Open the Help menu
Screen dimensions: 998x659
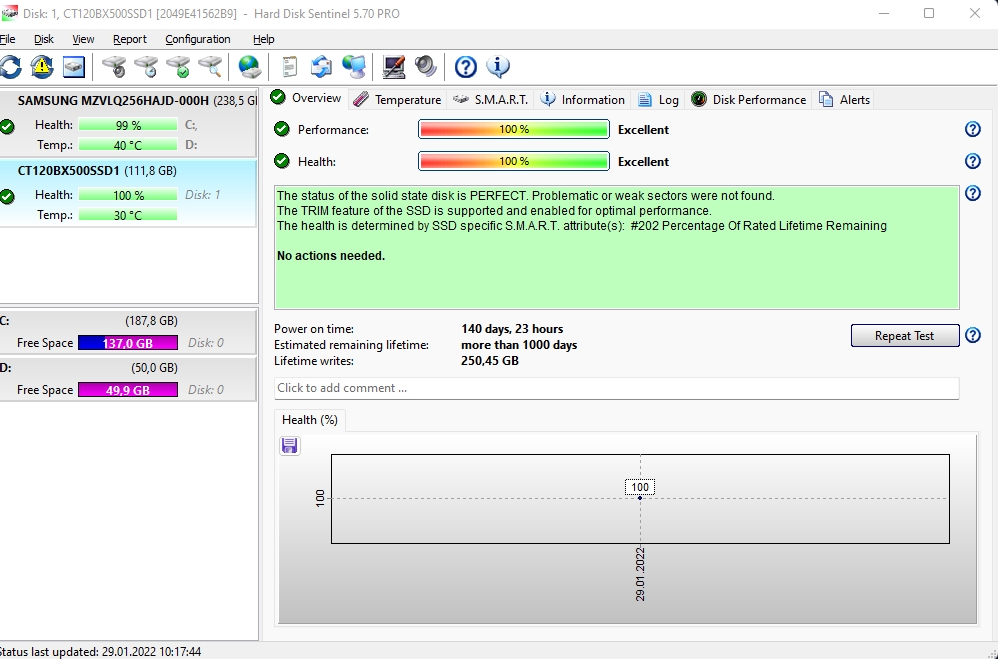pos(264,39)
